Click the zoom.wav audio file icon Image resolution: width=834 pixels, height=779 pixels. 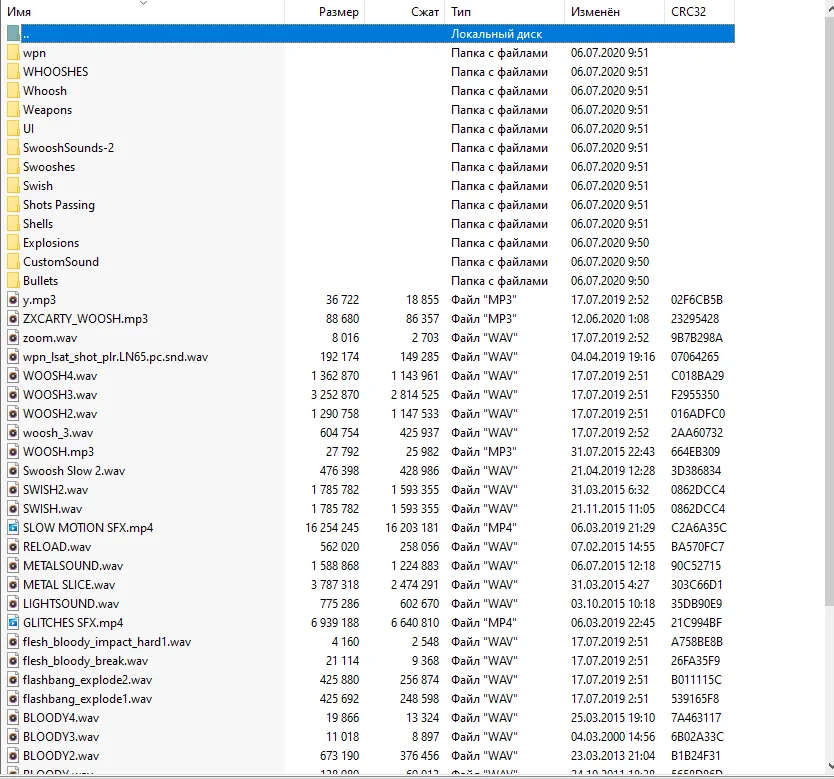click(13, 338)
